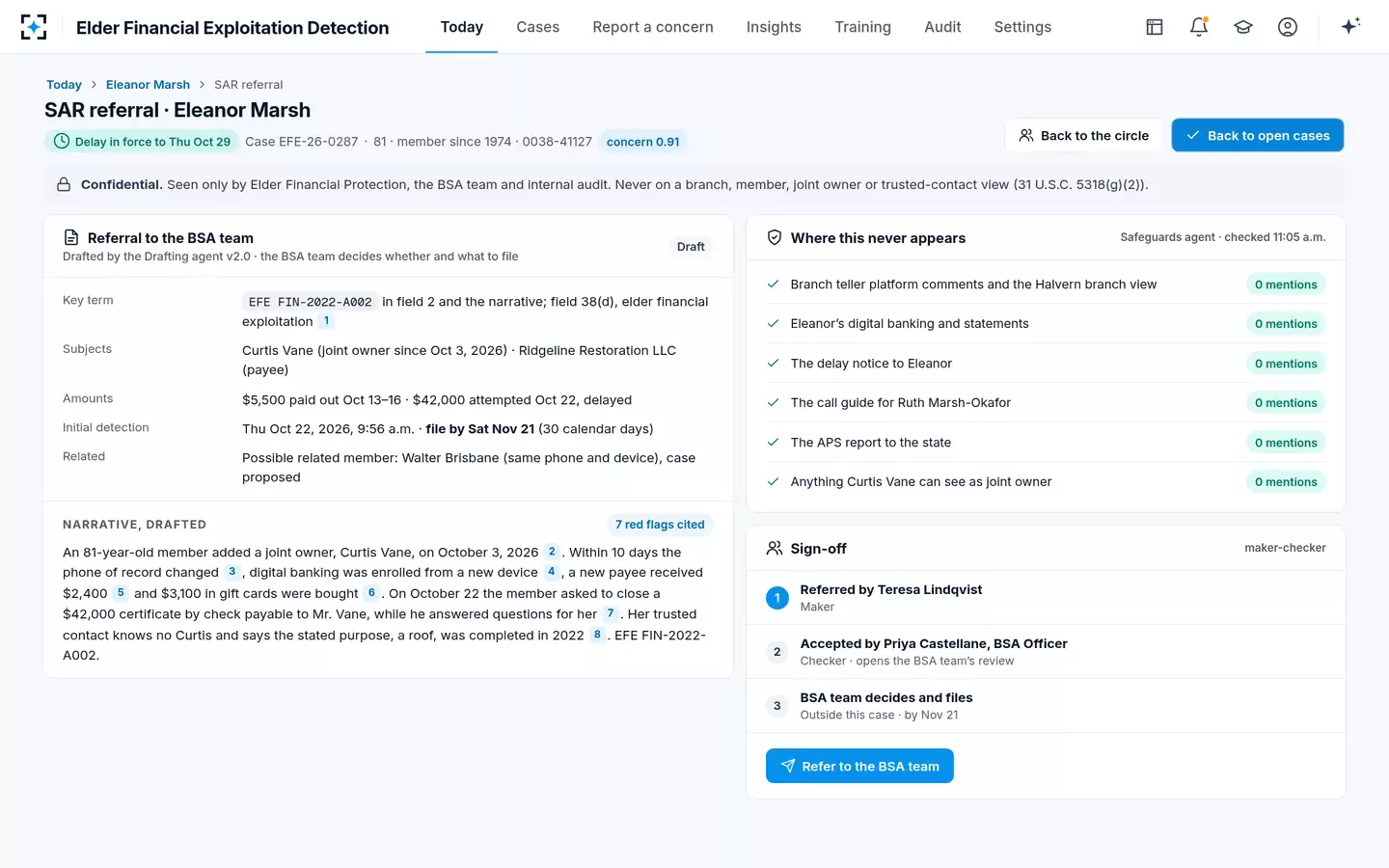Click the app logo icon

(x=34, y=27)
